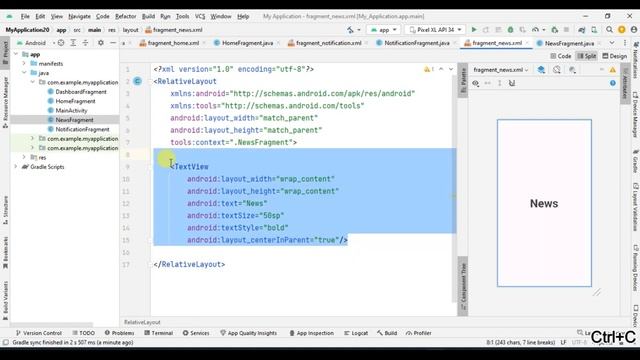Open Device Manager icon in main toolbar

(594, 30)
